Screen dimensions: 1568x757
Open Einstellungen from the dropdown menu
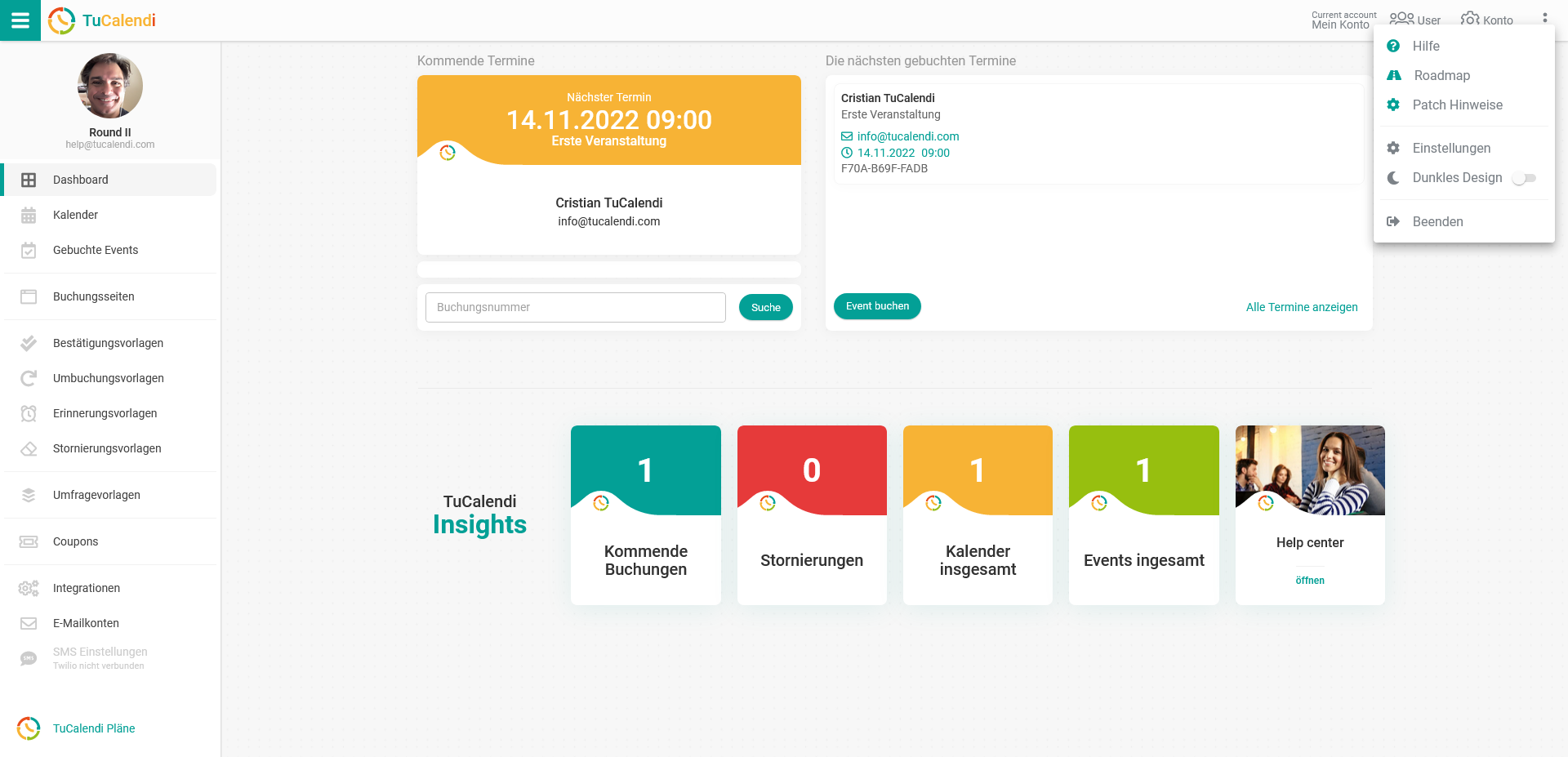(1463, 148)
